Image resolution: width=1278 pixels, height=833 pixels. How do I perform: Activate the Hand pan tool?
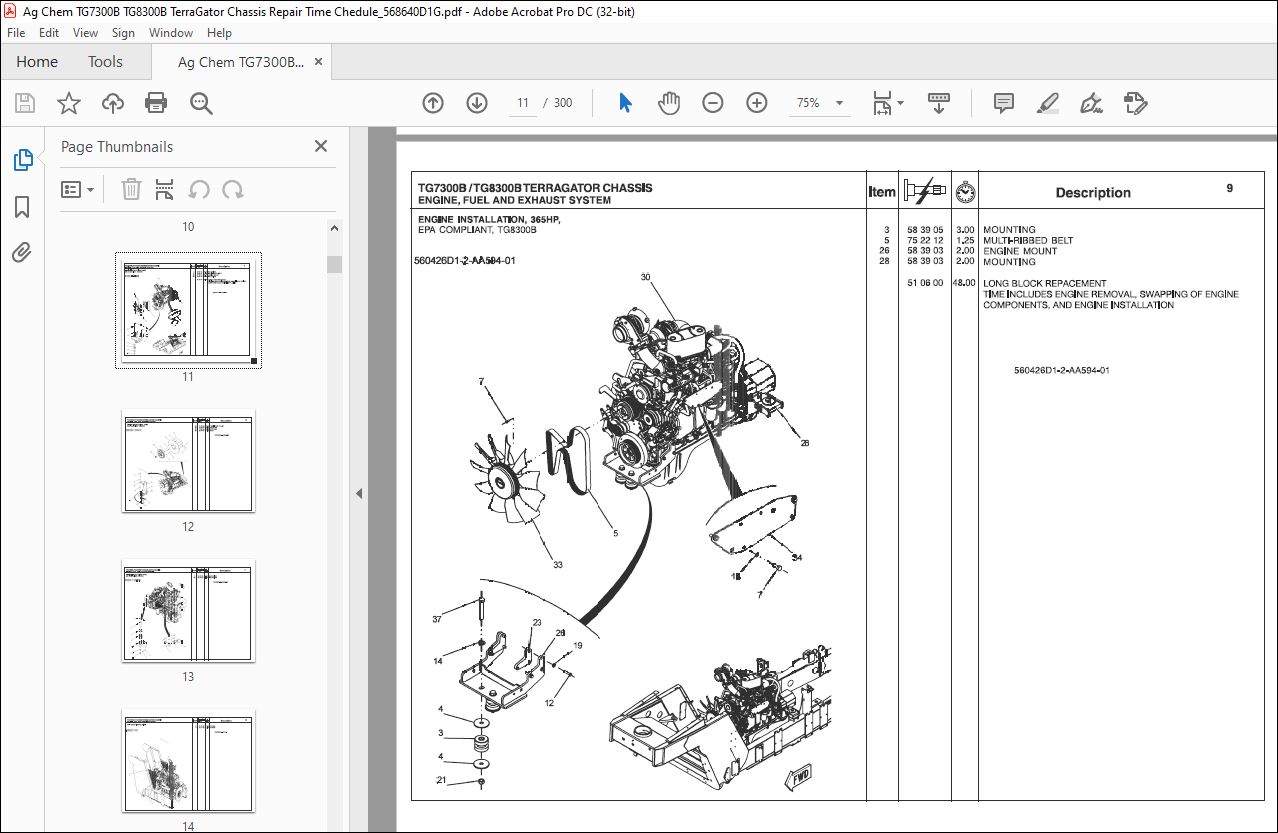(x=669, y=103)
